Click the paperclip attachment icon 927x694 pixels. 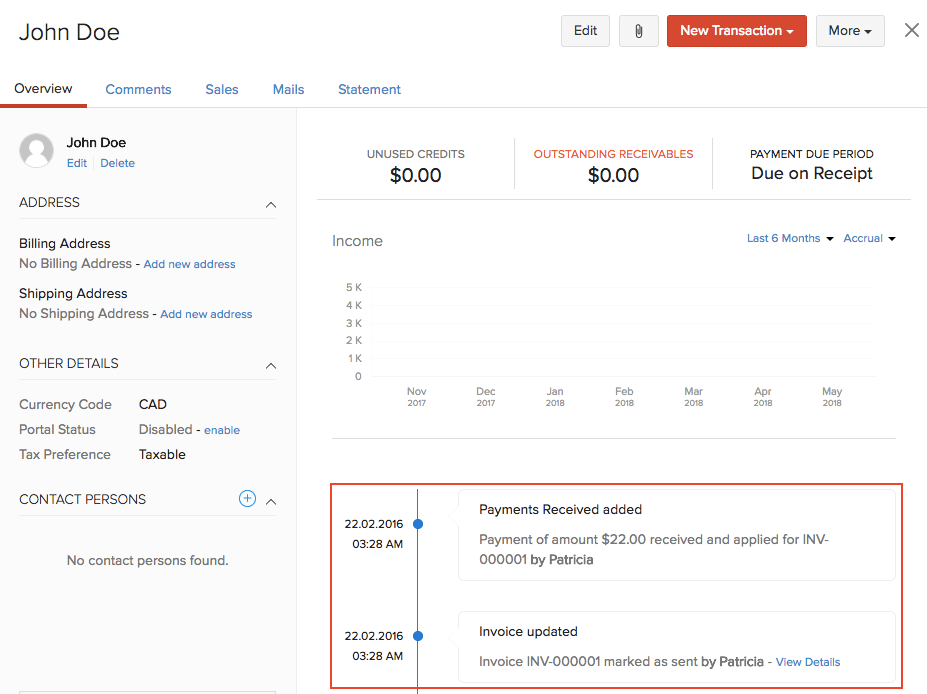click(638, 31)
